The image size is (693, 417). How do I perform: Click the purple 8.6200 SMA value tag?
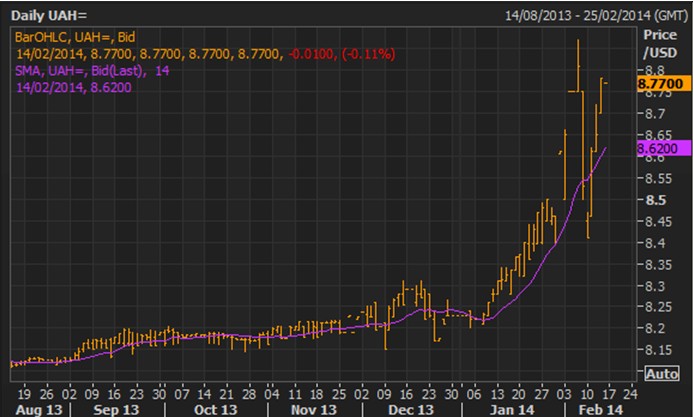point(658,148)
